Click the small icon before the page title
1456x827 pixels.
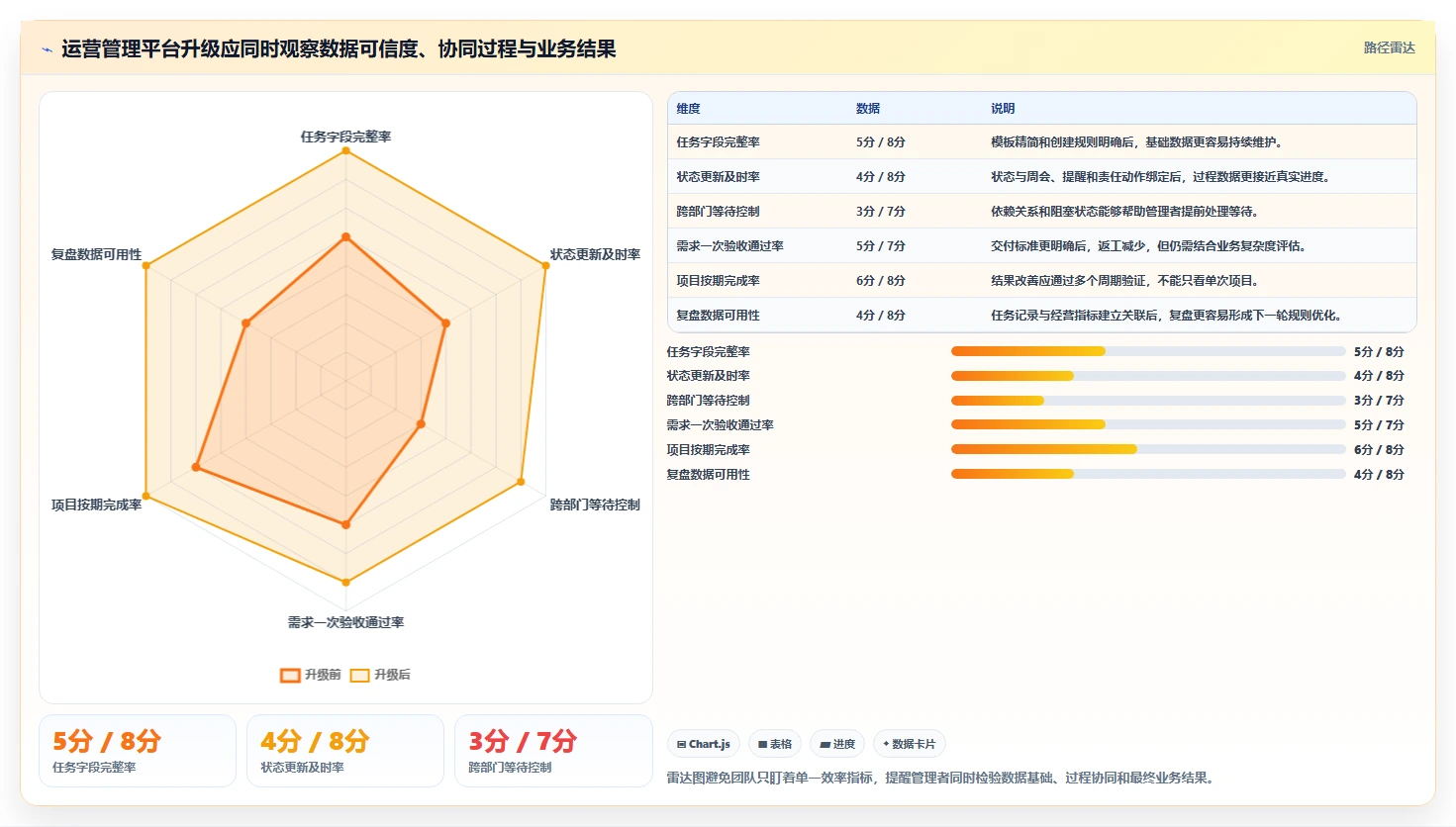click(47, 49)
